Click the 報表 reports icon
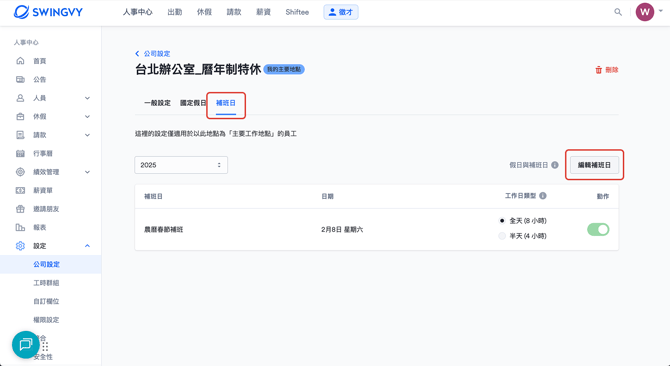Screen dimensions: 670x366 pos(20,227)
